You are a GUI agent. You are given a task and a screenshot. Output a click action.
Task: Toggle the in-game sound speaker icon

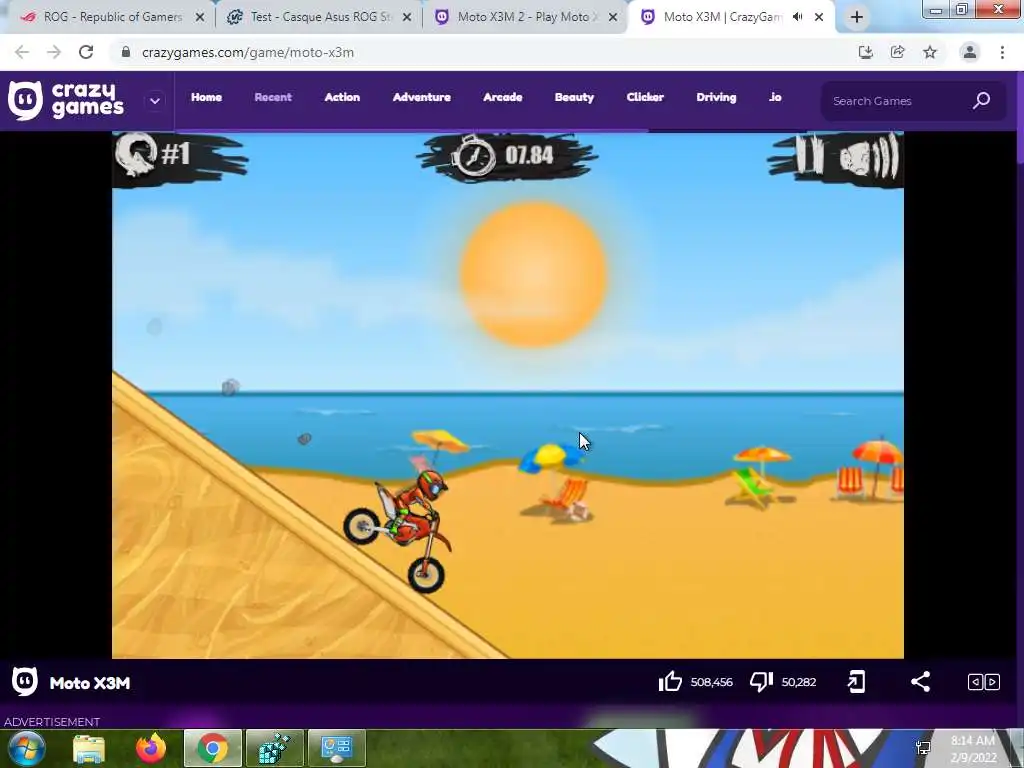[869, 157]
